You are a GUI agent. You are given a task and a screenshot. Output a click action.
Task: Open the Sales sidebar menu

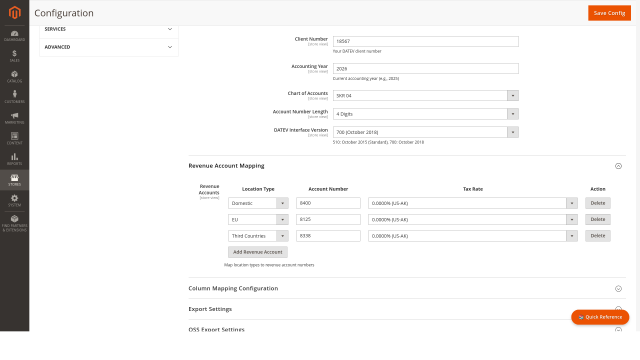(14, 56)
